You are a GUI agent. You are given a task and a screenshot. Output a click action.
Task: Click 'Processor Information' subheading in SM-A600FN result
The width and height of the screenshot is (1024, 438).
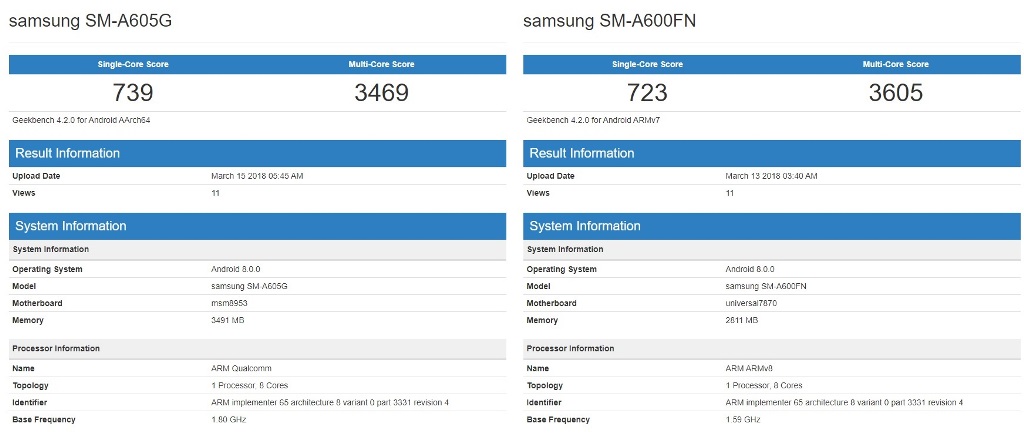tap(570, 349)
